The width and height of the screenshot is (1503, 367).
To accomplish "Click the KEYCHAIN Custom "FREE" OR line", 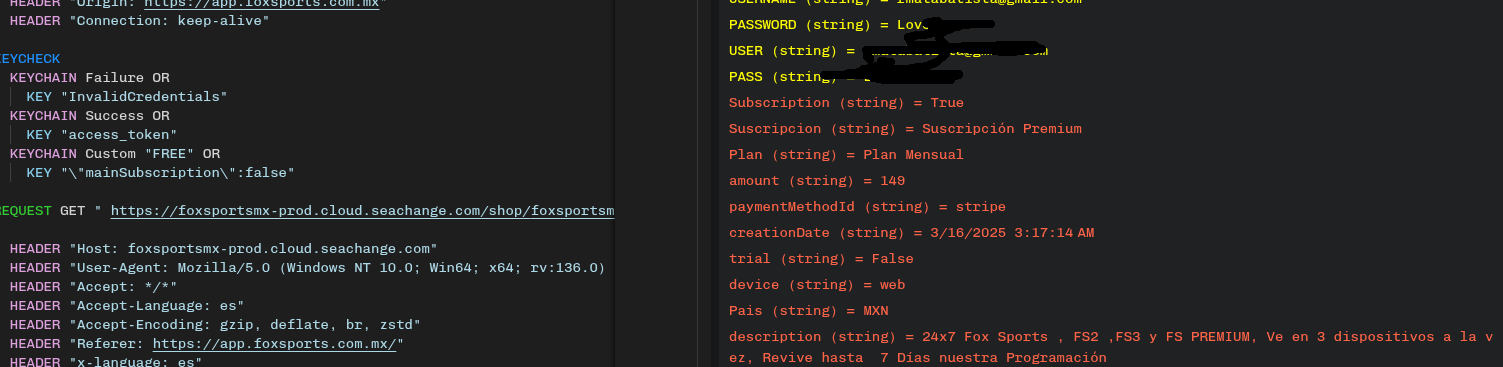I will pos(114,154).
